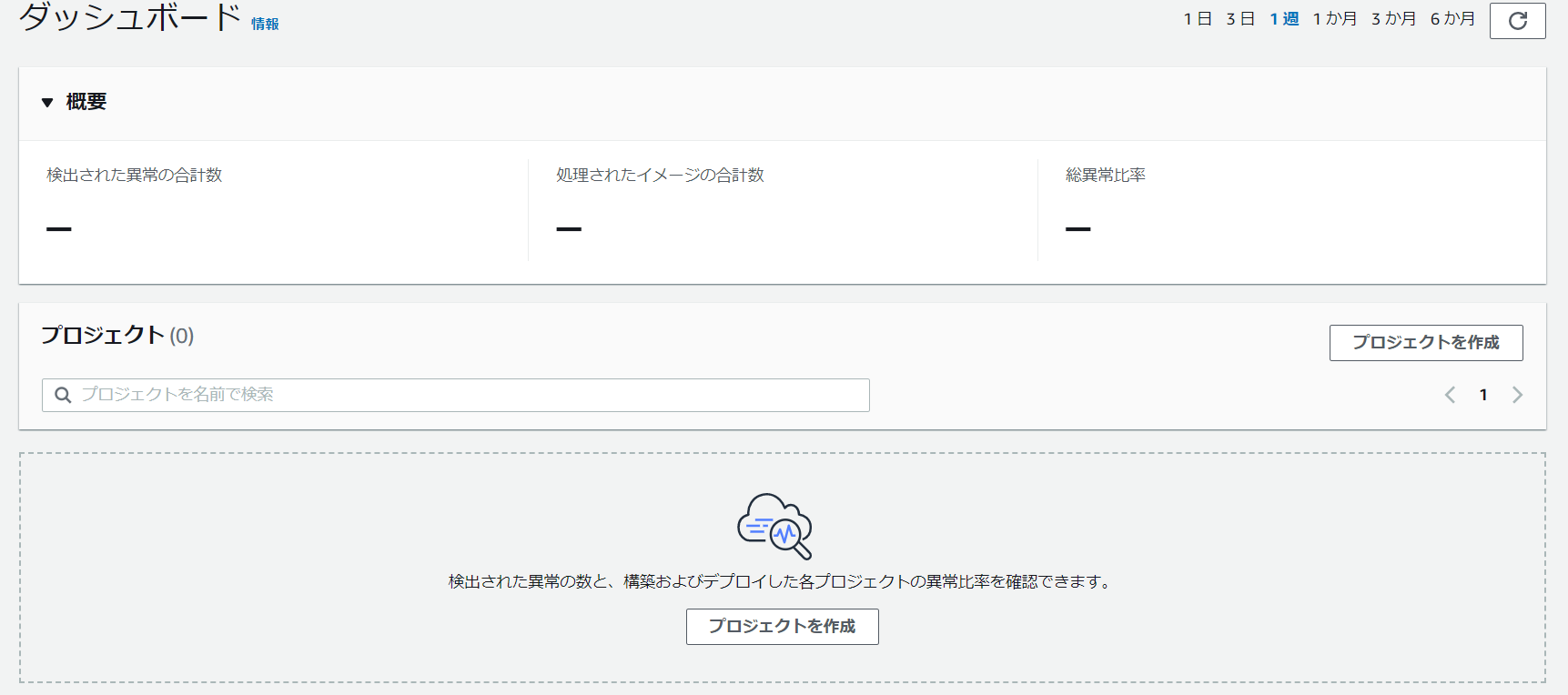Select the 6か月 time range
Viewport: 1568px width, 695px height.
point(1452,19)
